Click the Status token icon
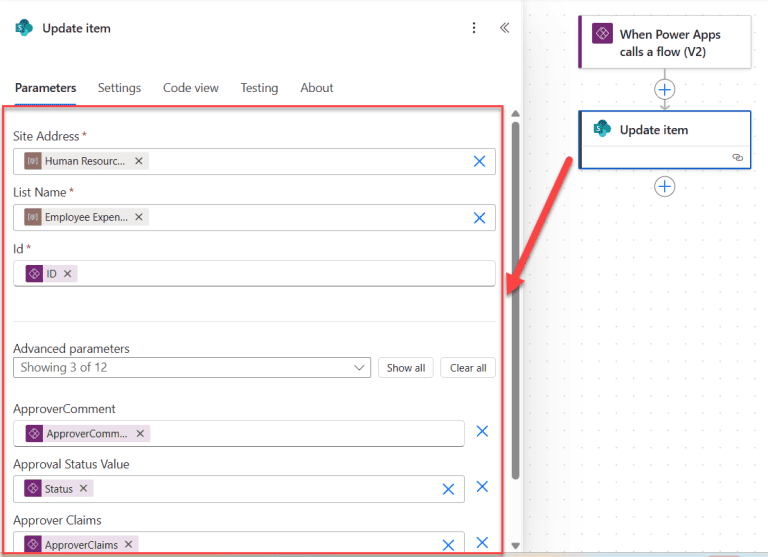 [33, 488]
